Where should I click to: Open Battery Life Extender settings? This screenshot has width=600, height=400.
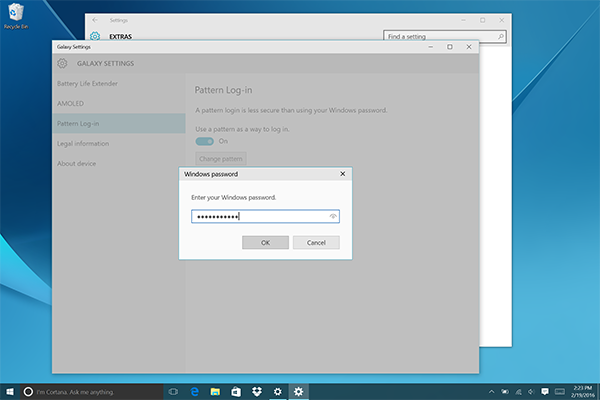119,83
